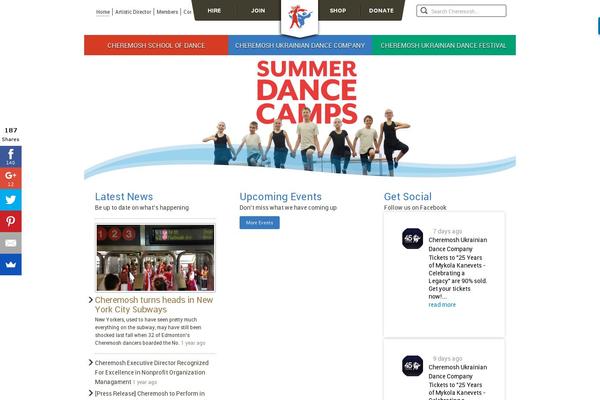The height and width of the screenshot is (400, 600).
Task: Open Cheremosh turns heads in New York headline
Action: [x=154, y=305]
